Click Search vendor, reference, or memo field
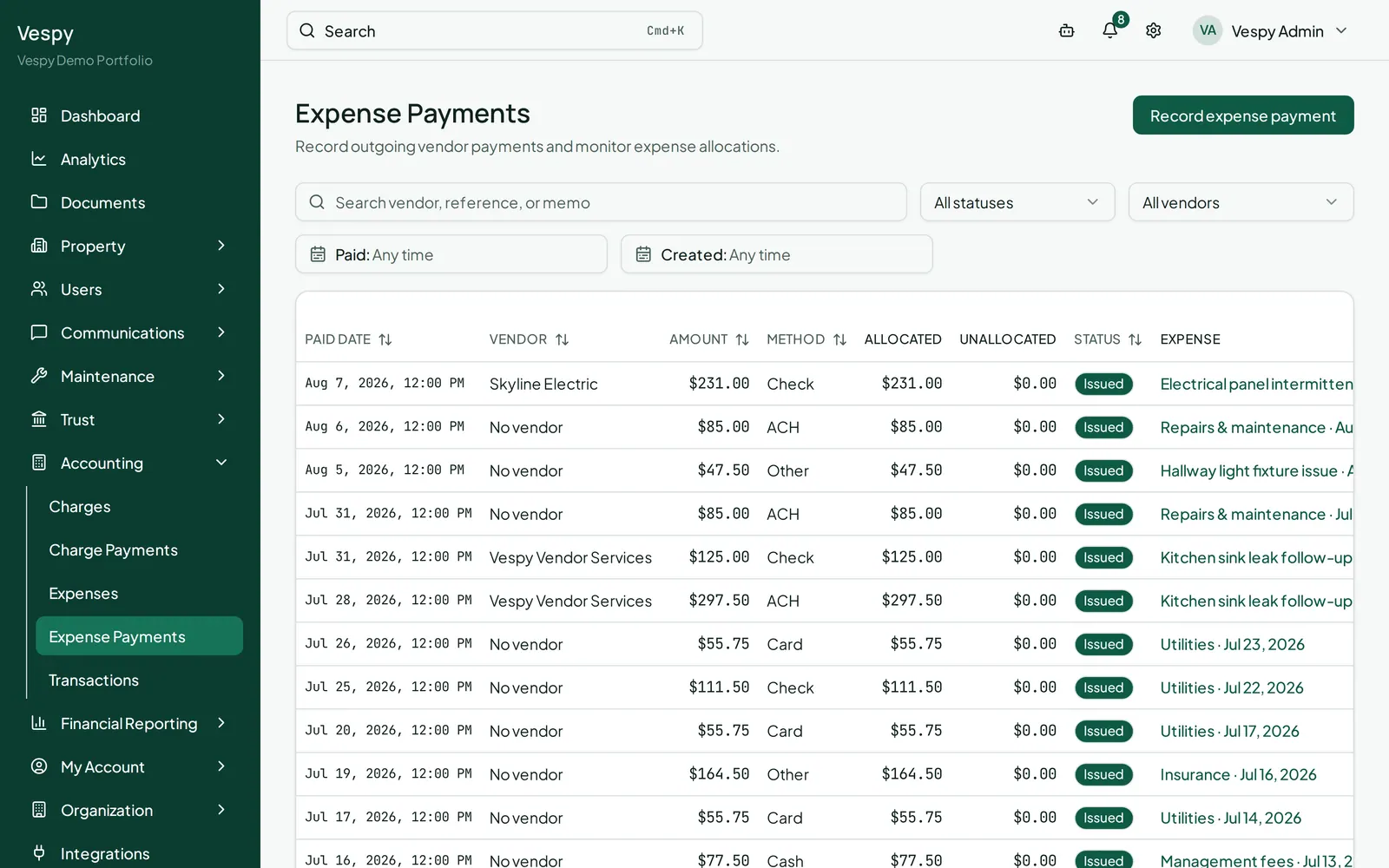 click(x=601, y=202)
